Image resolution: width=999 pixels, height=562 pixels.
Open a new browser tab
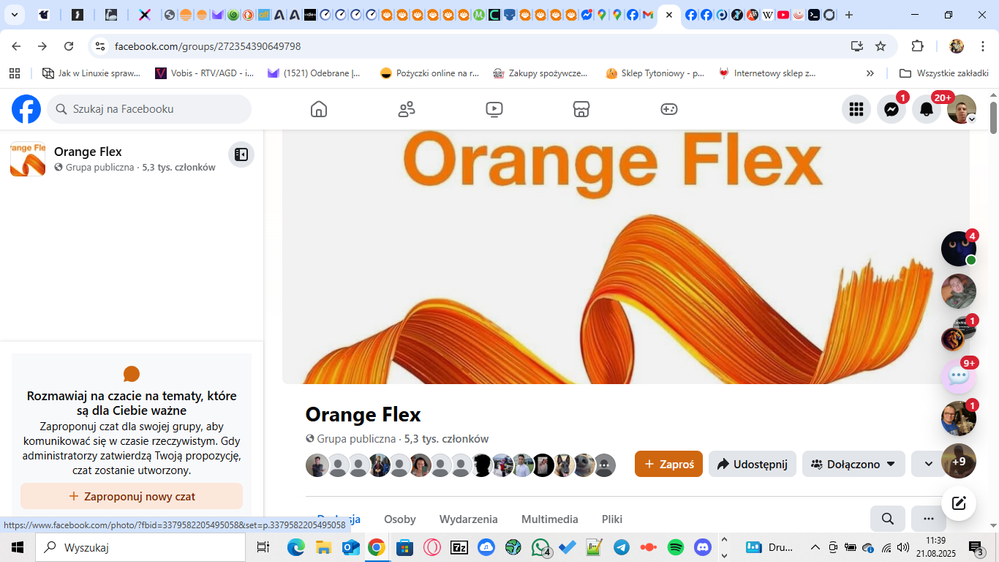point(849,15)
